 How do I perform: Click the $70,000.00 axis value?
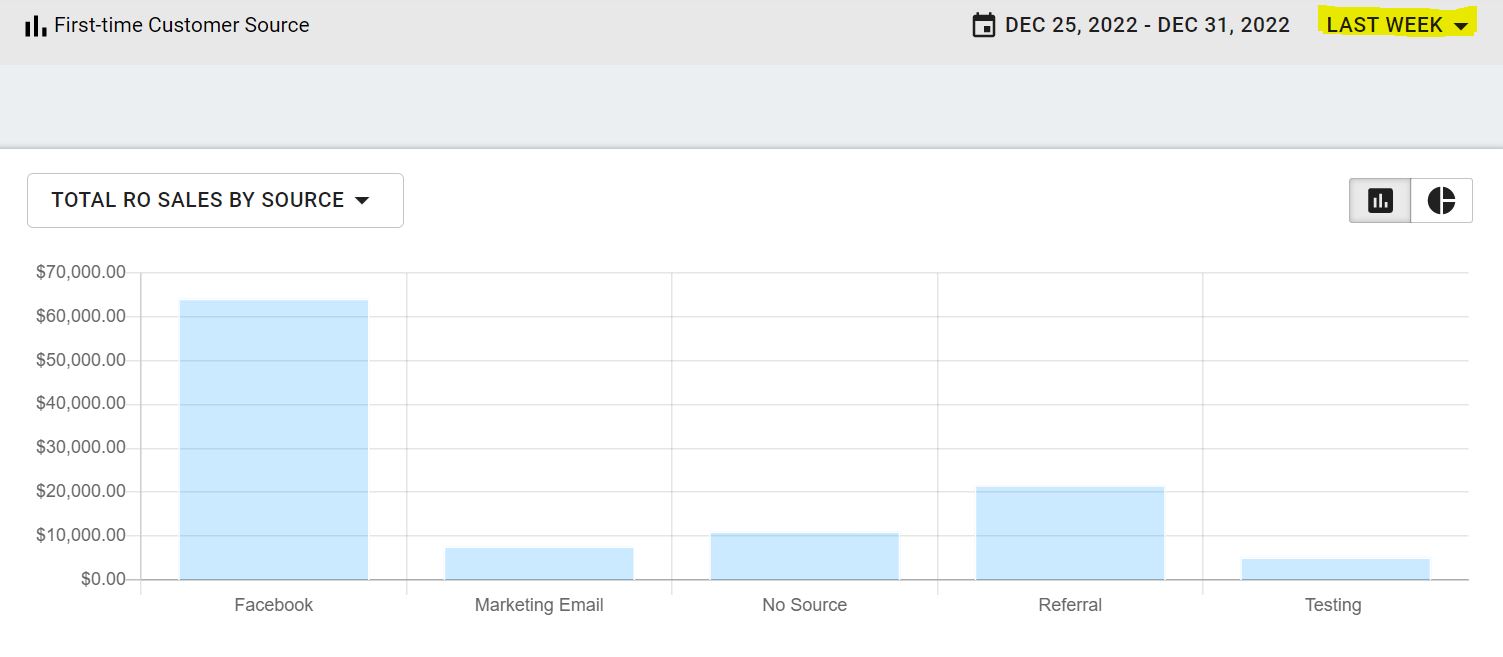(81, 272)
